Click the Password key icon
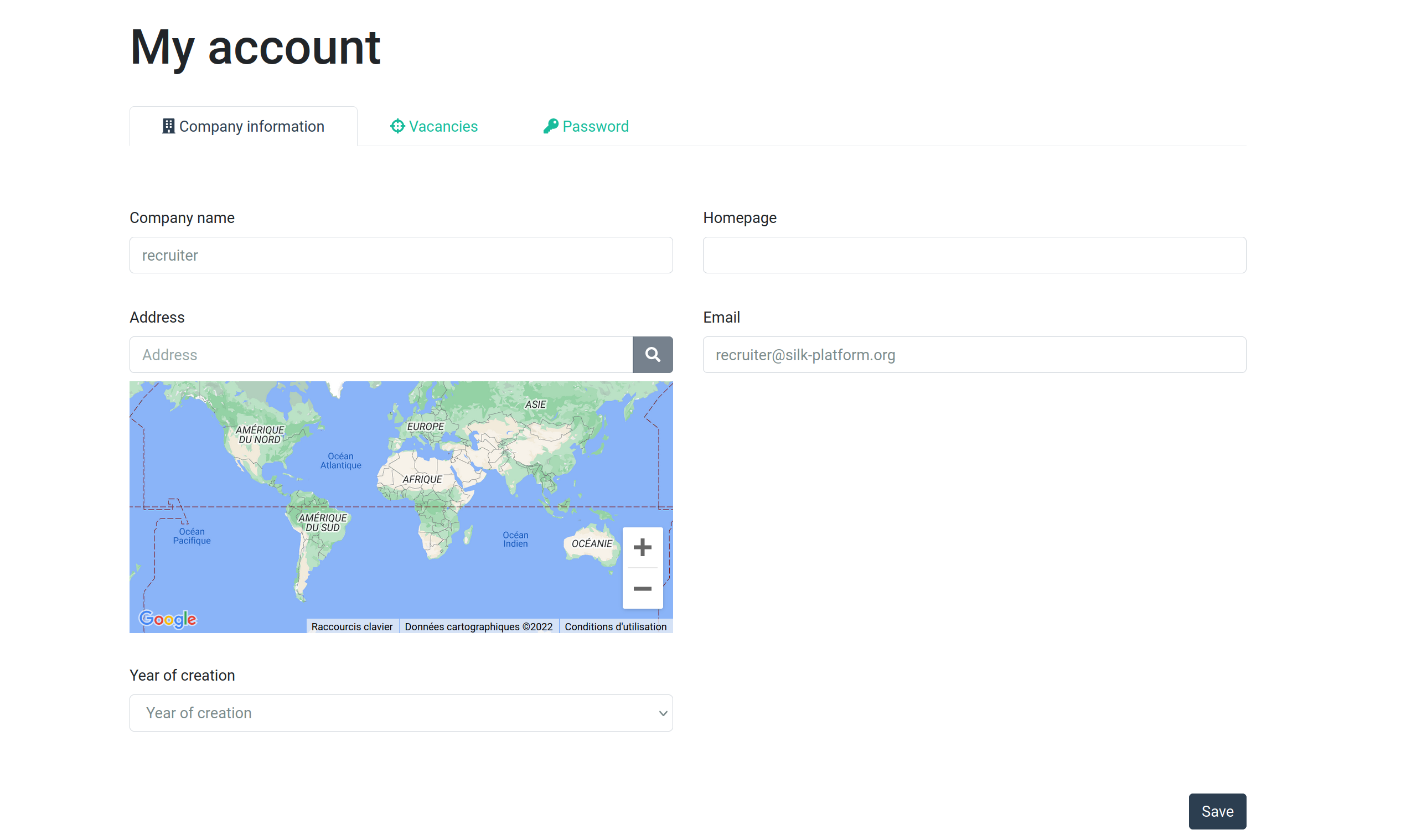Image resolution: width=1401 pixels, height=840 pixels. click(550, 126)
